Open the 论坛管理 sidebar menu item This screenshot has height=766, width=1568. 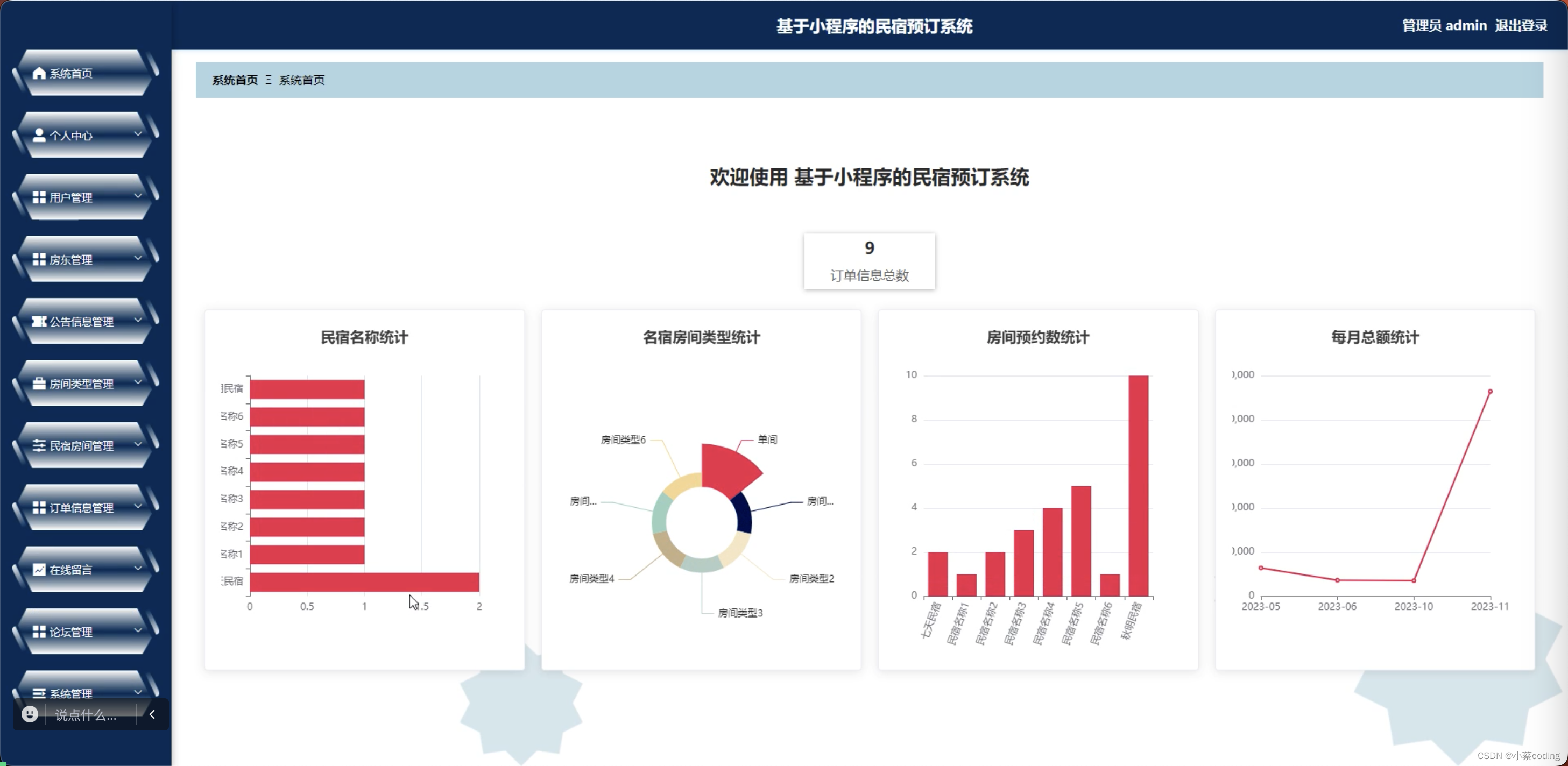[x=71, y=632]
